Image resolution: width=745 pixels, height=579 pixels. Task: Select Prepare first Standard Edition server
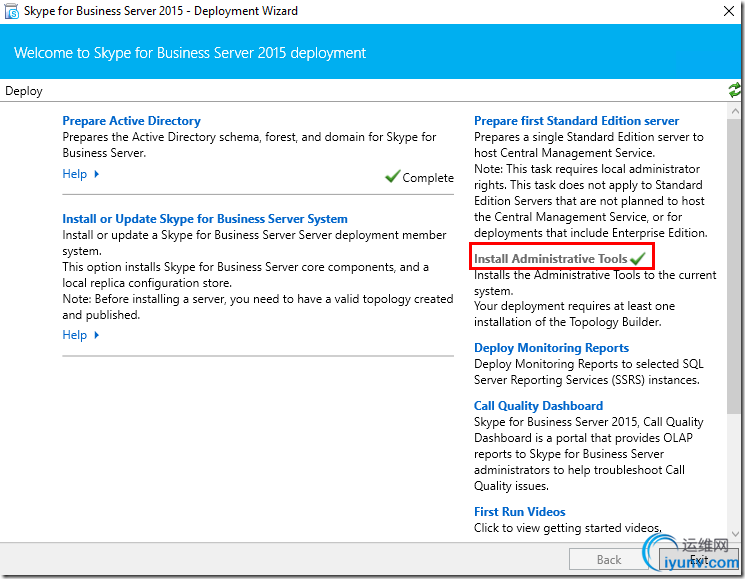(576, 121)
